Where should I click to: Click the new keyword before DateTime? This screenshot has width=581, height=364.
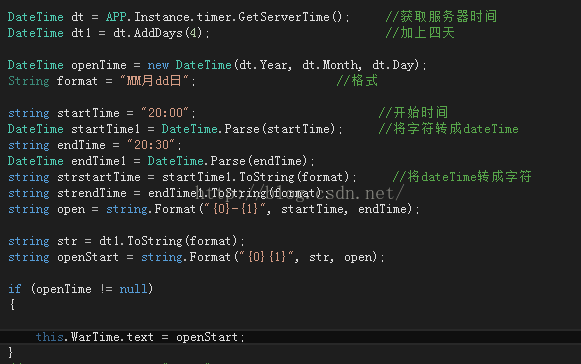[x=158, y=65]
